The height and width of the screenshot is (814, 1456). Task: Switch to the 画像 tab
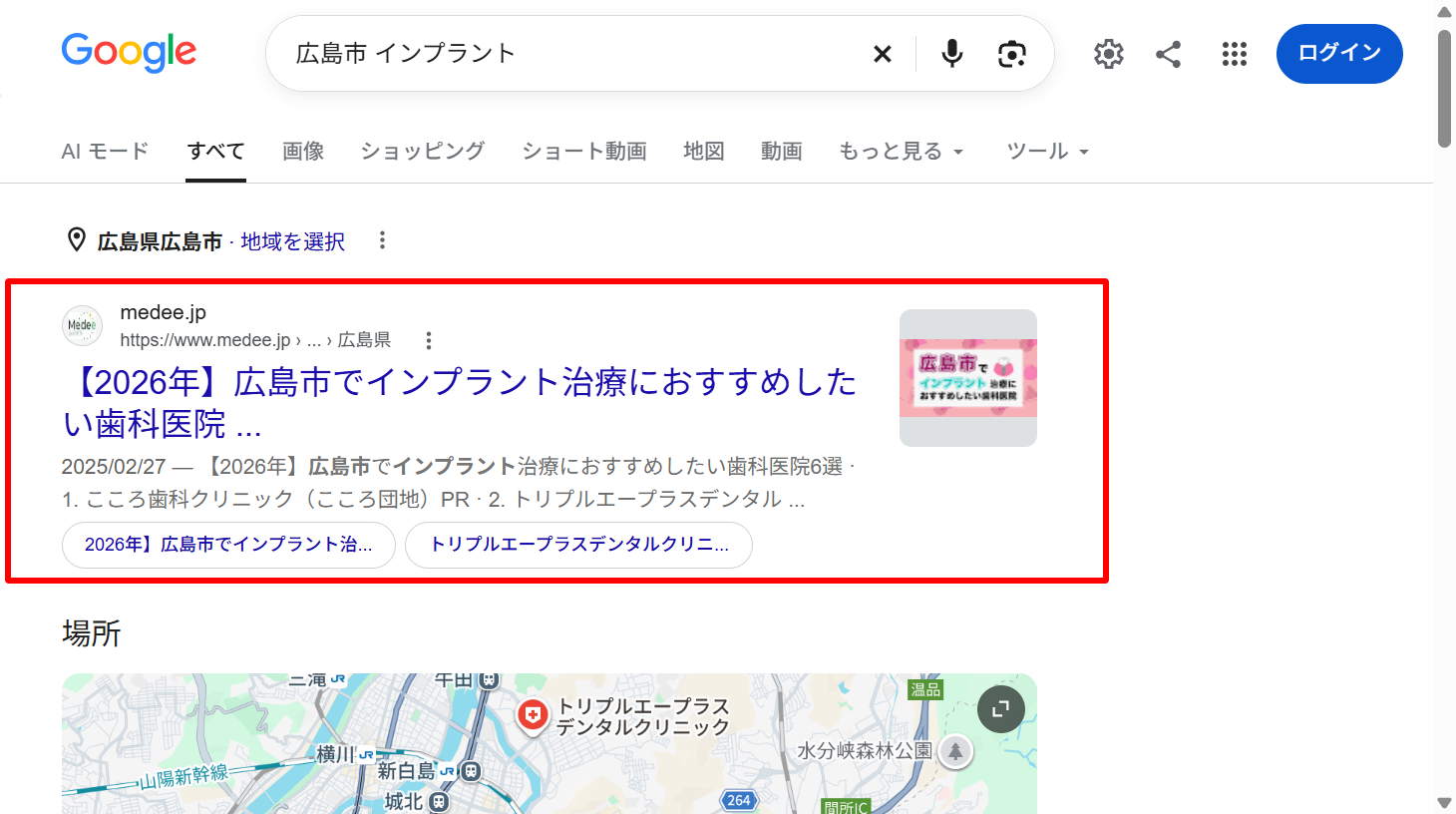pos(303,152)
